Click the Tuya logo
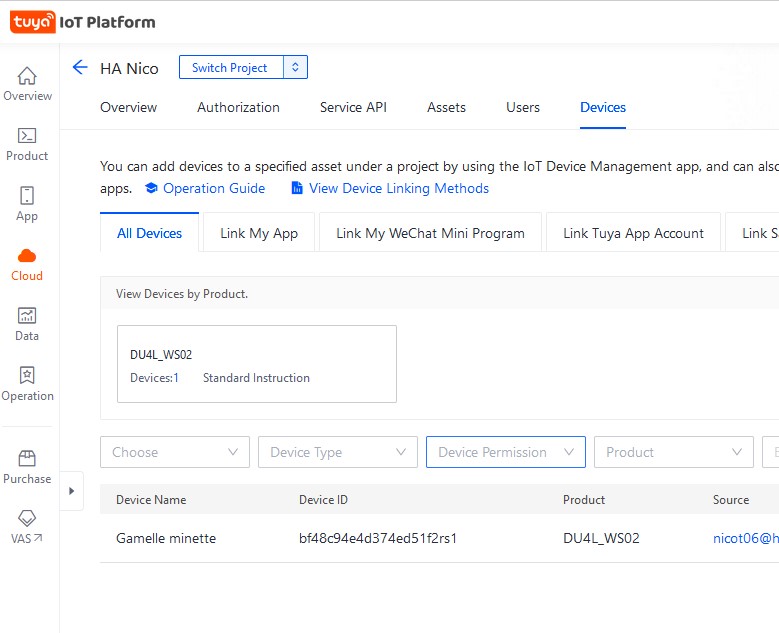 coord(33,22)
